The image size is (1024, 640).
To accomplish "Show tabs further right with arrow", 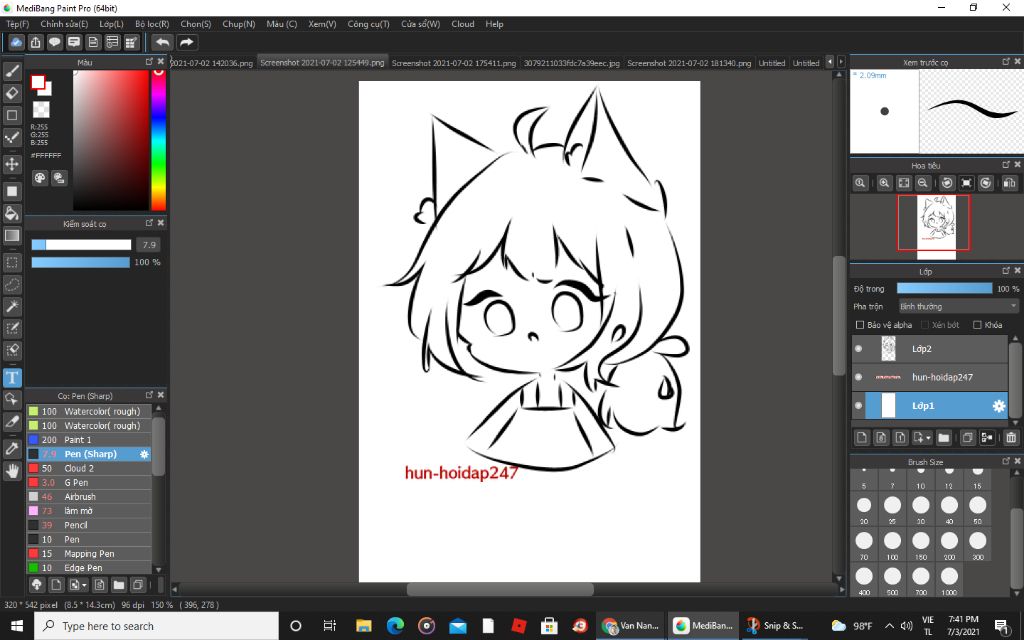I will coord(841,62).
